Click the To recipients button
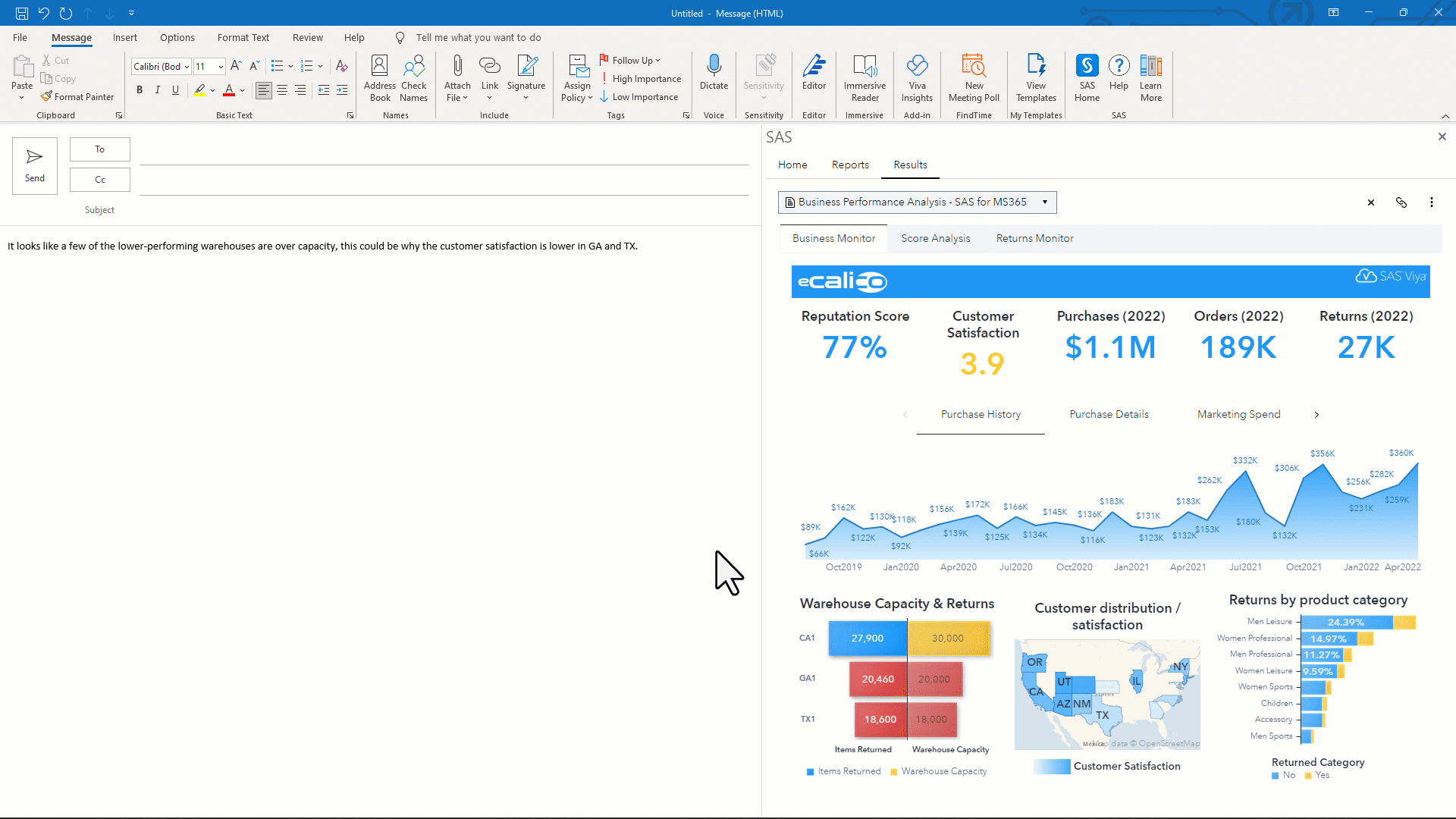Viewport: 1456px width, 819px height. coord(99,149)
